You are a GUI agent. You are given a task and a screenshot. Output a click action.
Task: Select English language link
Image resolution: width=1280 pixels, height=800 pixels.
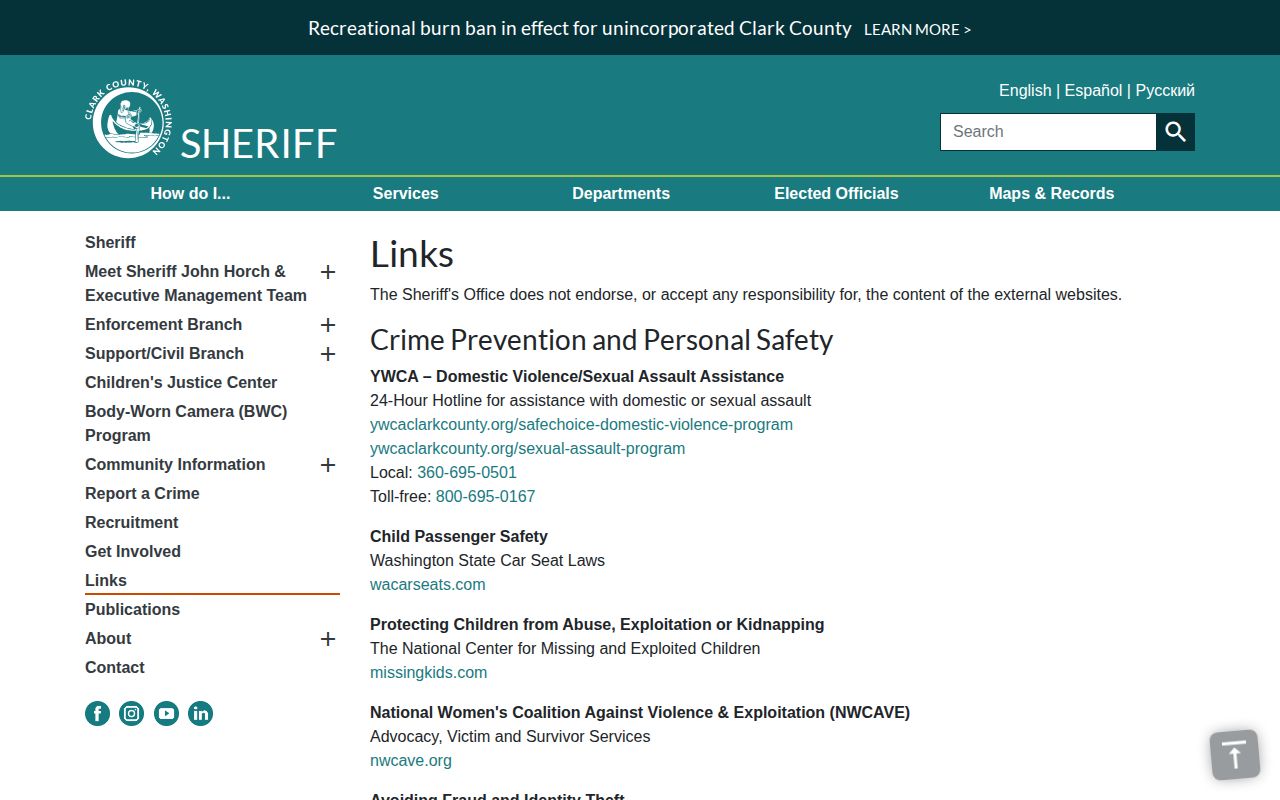click(x=1025, y=90)
